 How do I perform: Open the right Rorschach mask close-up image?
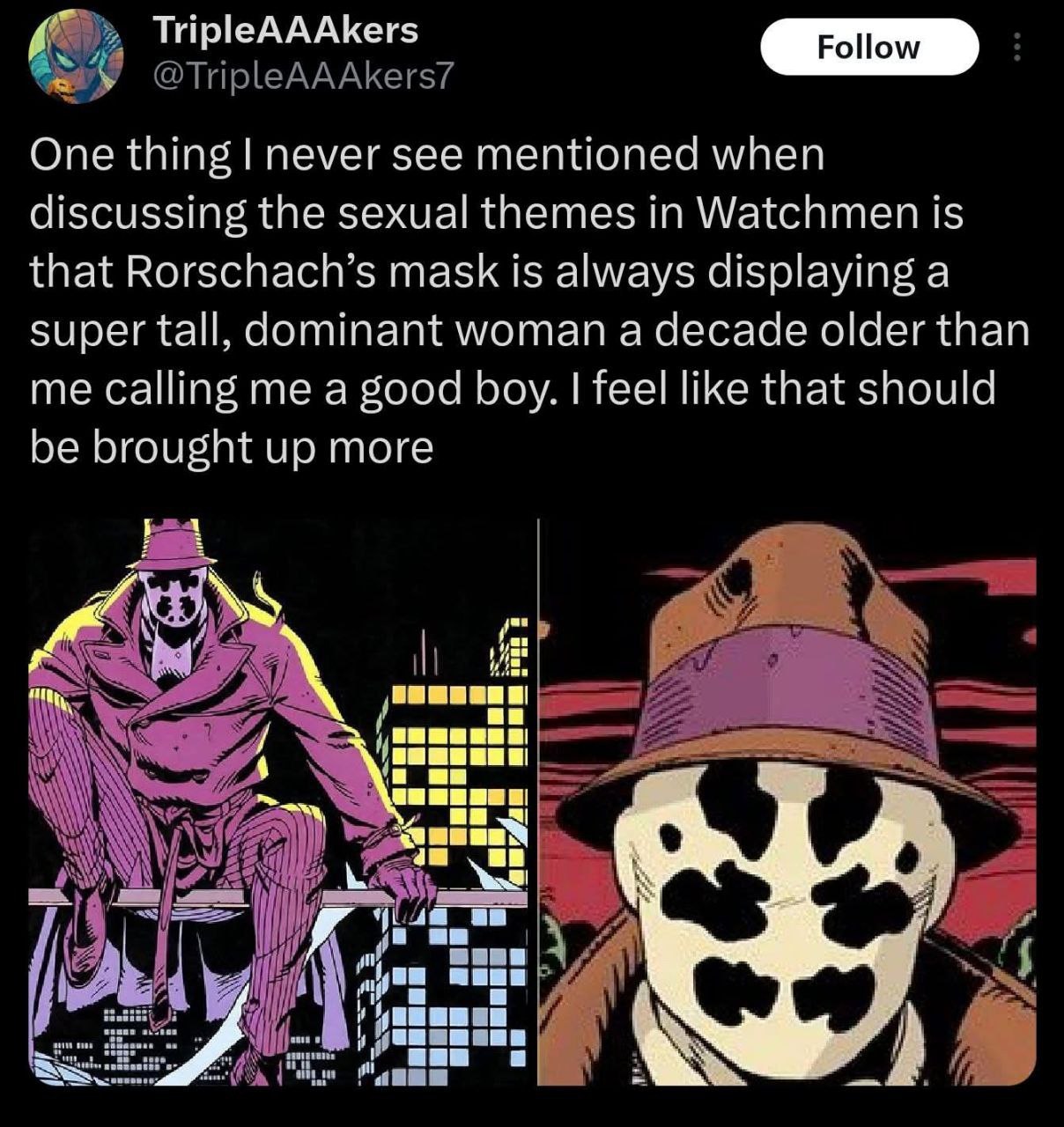point(787,802)
